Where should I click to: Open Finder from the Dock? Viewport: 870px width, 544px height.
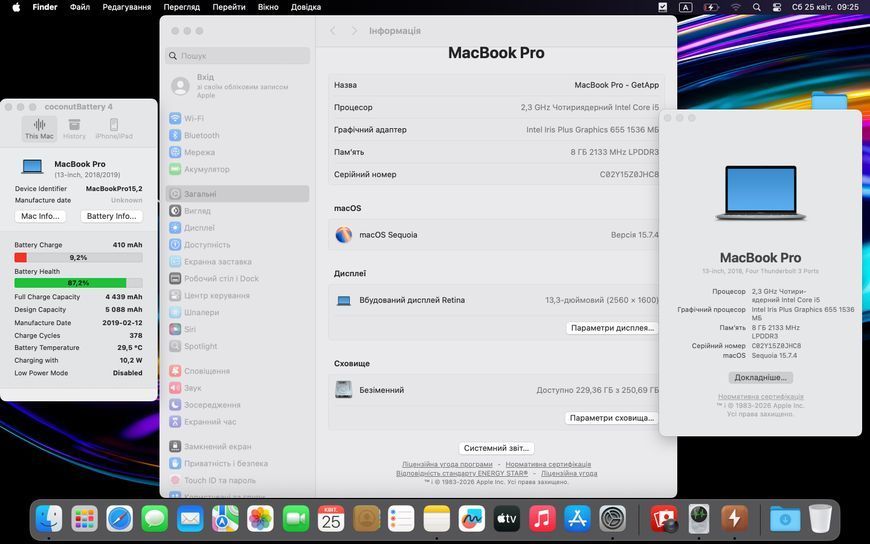49,518
